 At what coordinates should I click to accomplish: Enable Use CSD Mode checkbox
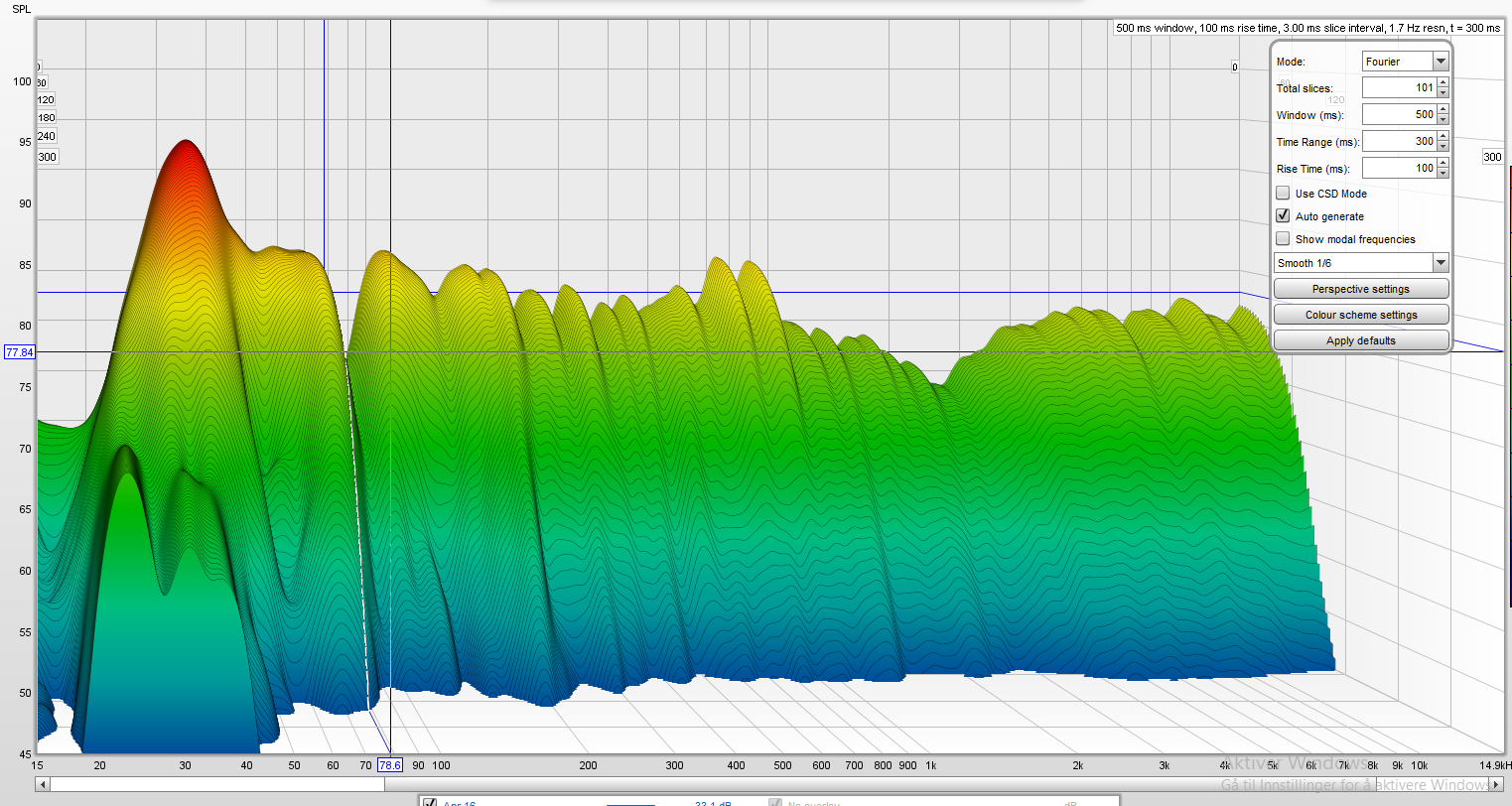tap(1283, 194)
